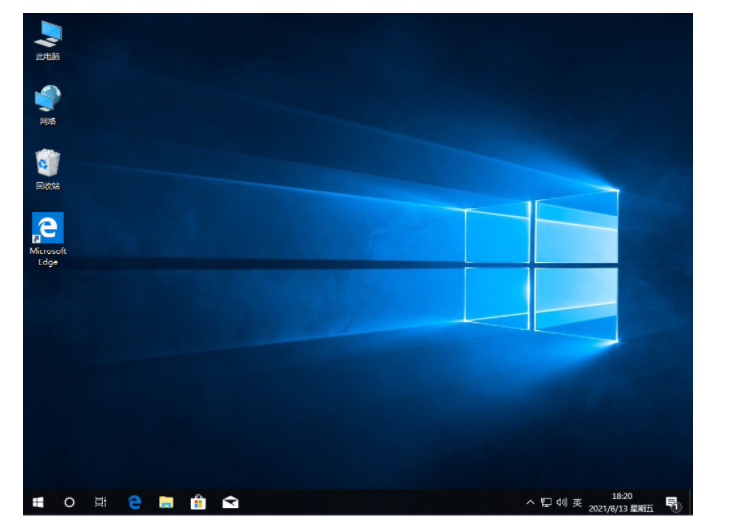Launch Edge from the taskbar
Image resolution: width=736 pixels, height=531 pixels.
[134, 502]
